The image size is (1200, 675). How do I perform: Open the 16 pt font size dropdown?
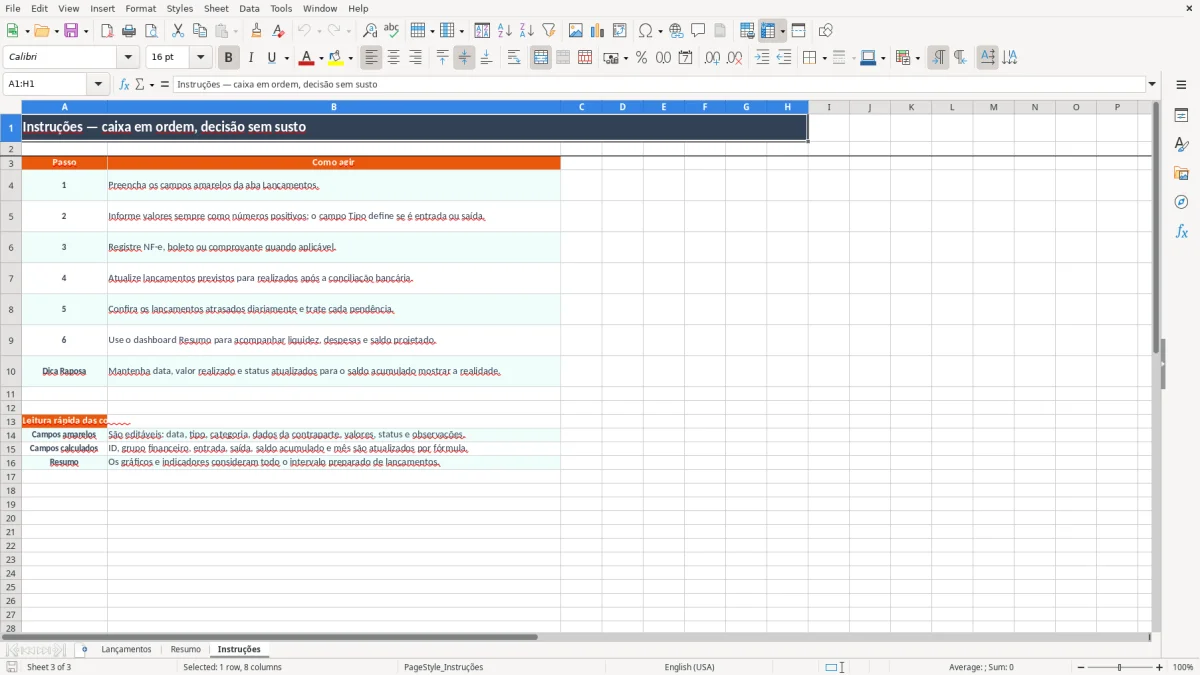point(200,58)
